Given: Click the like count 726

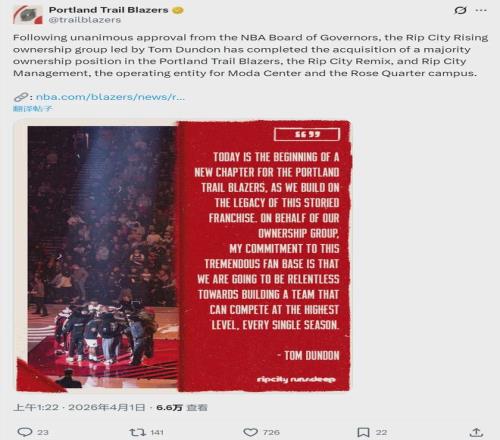Looking at the screenshot, I should point(271,432).
